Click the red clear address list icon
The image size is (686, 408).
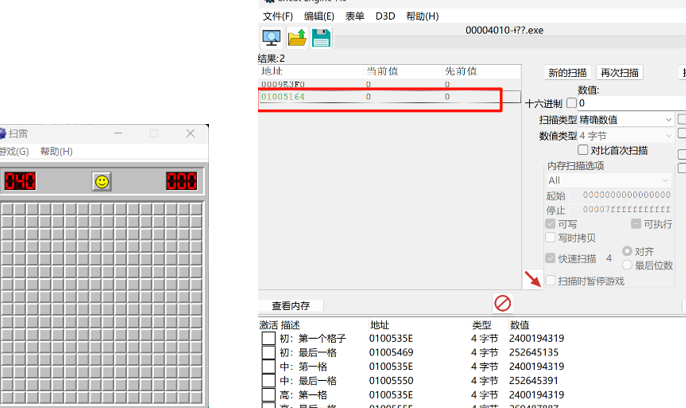(x=502, y=303)
